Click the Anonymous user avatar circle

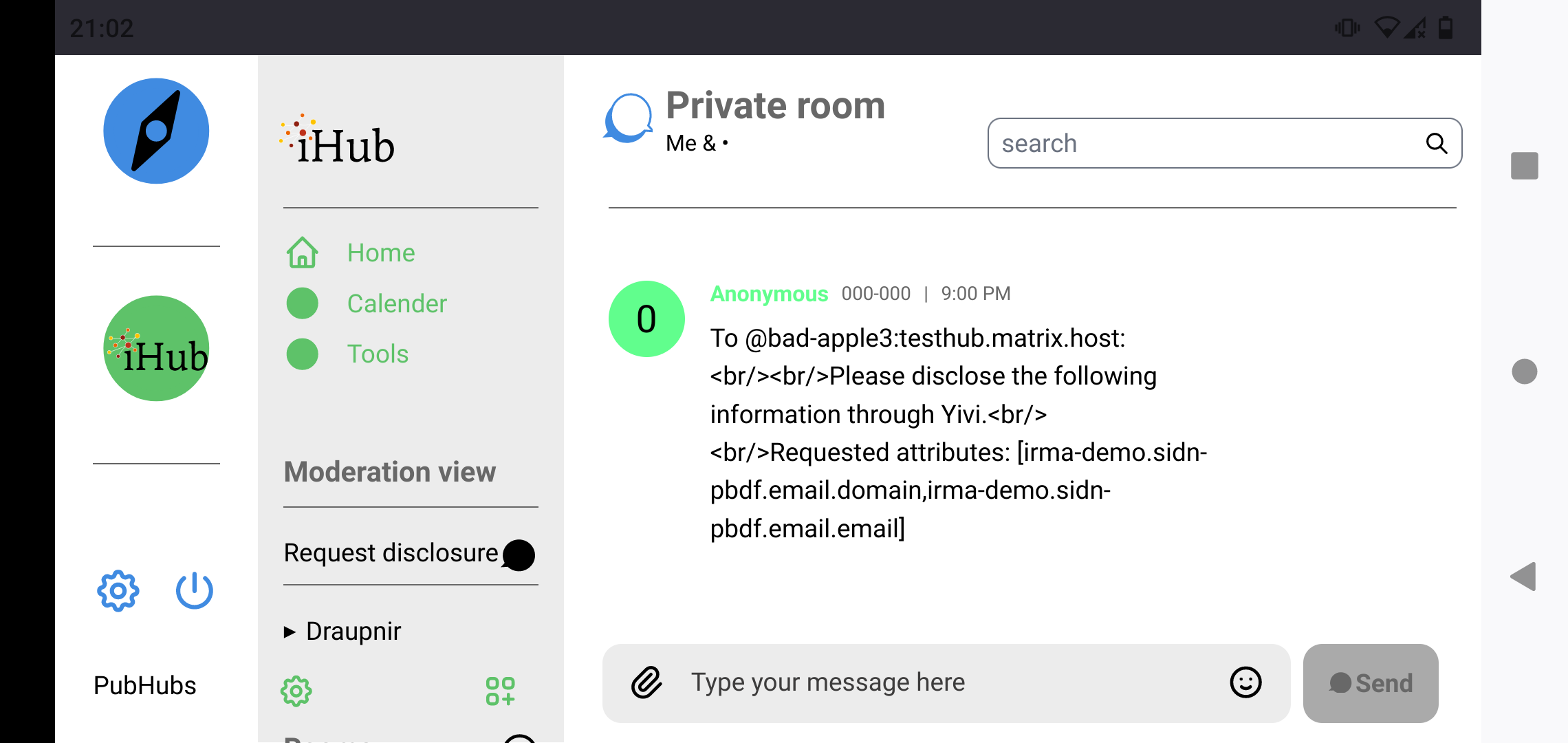pyautogui.click(x=646, y=319)
